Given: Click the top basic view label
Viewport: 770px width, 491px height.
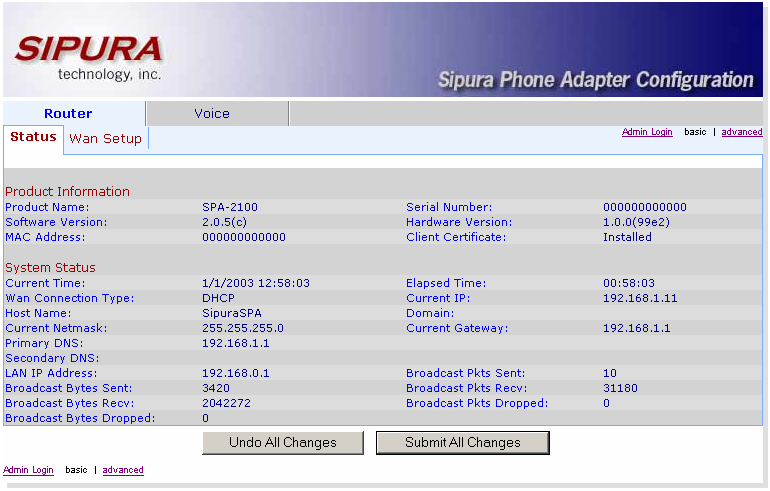Looking at the screenshot, I should 695,132.
